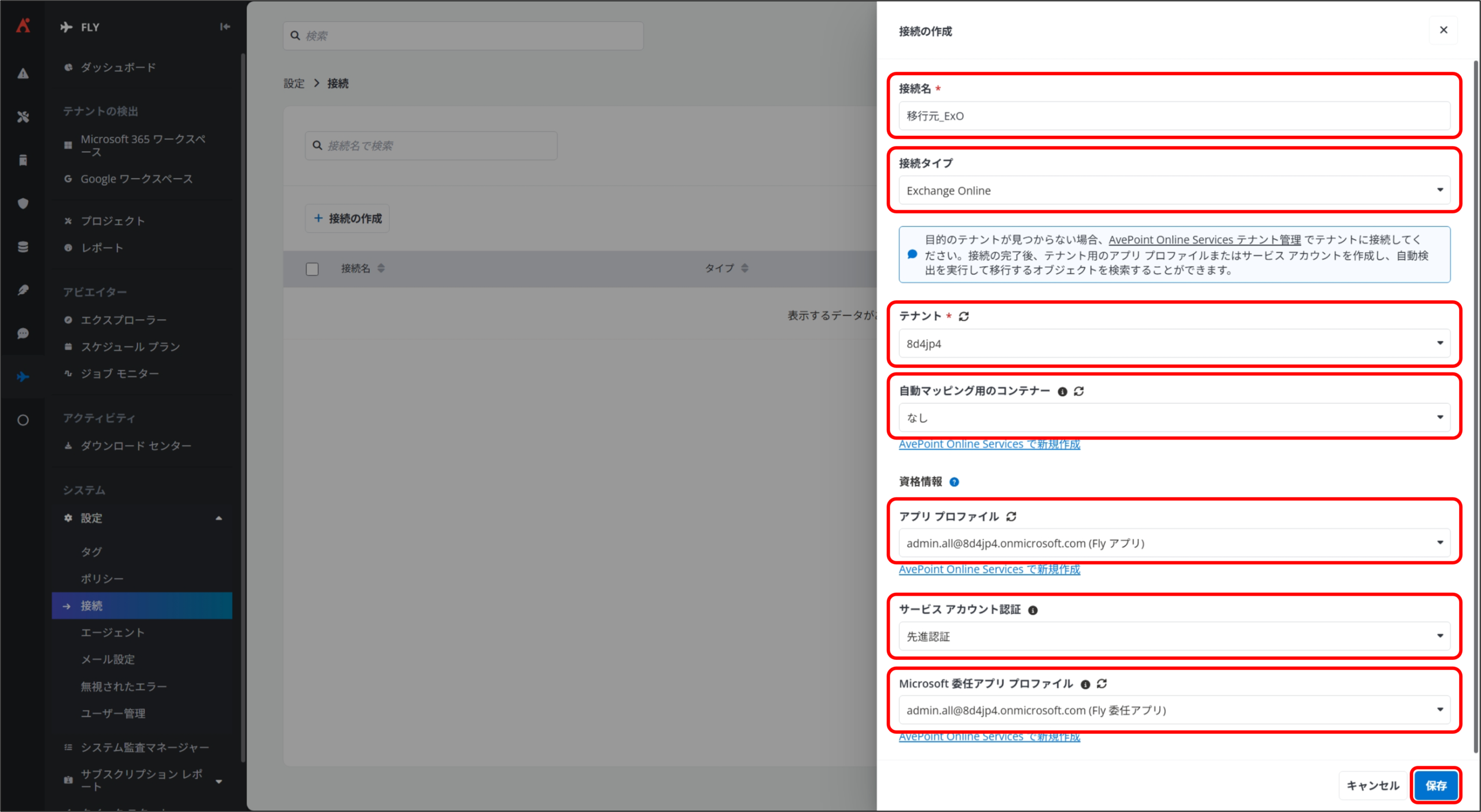Image resolution: width=1481 pixels, height=812 pixels.
Task: Expand サービス アカウント認証 先進認証 dropdown
Action: pyautogui.click(x=1174, y=636)
